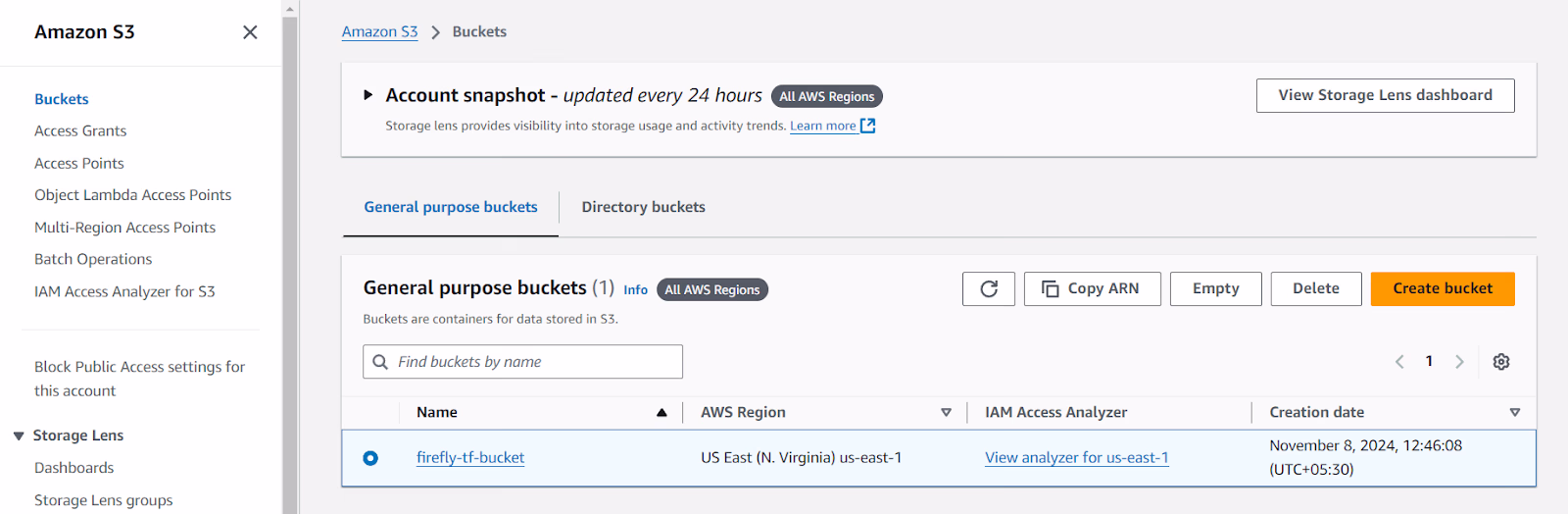Image resolution: width=1568 pixels, height=514 pixels.
Task: Sort by Creation date column arrow
Action: (x=1514, y=413)
